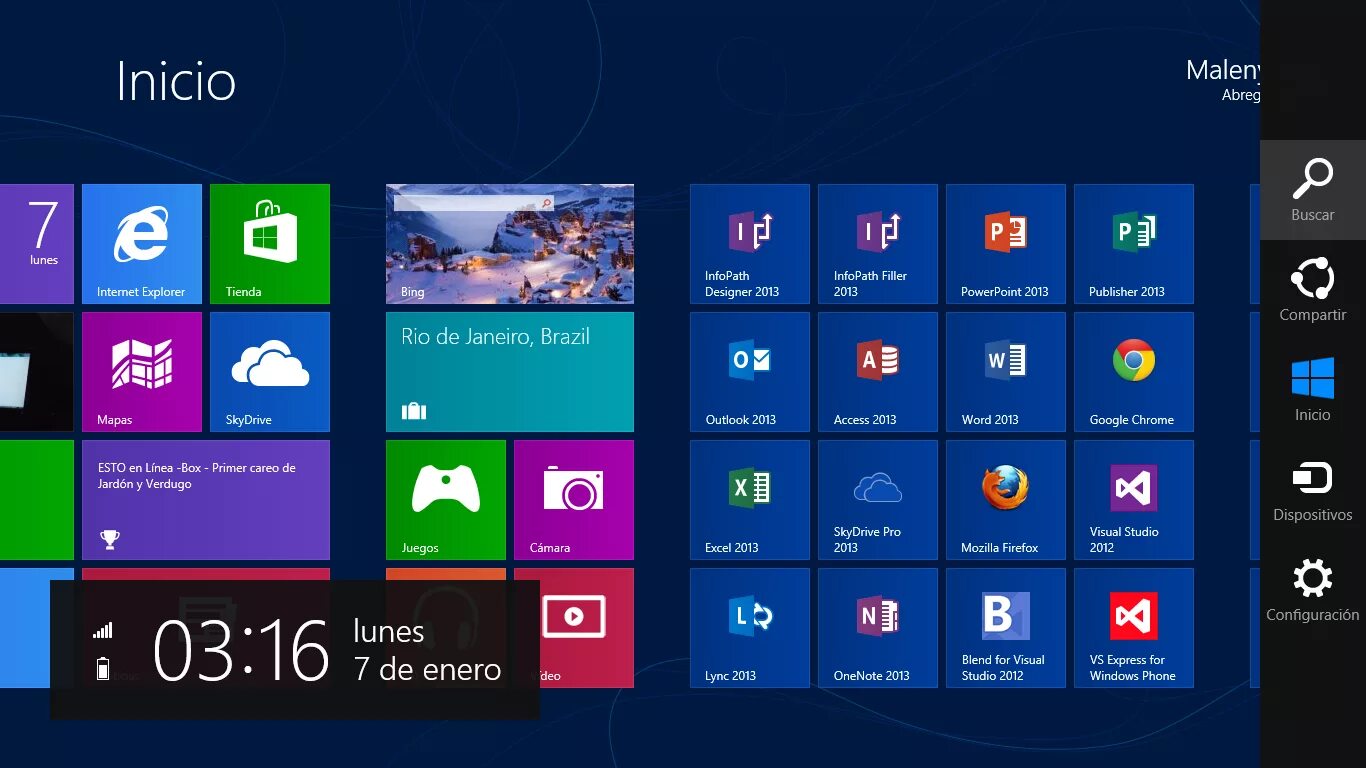The image size is (1366, 768).
Task: Launch InfoPath Filler 2013
Action: coord(878,244)
